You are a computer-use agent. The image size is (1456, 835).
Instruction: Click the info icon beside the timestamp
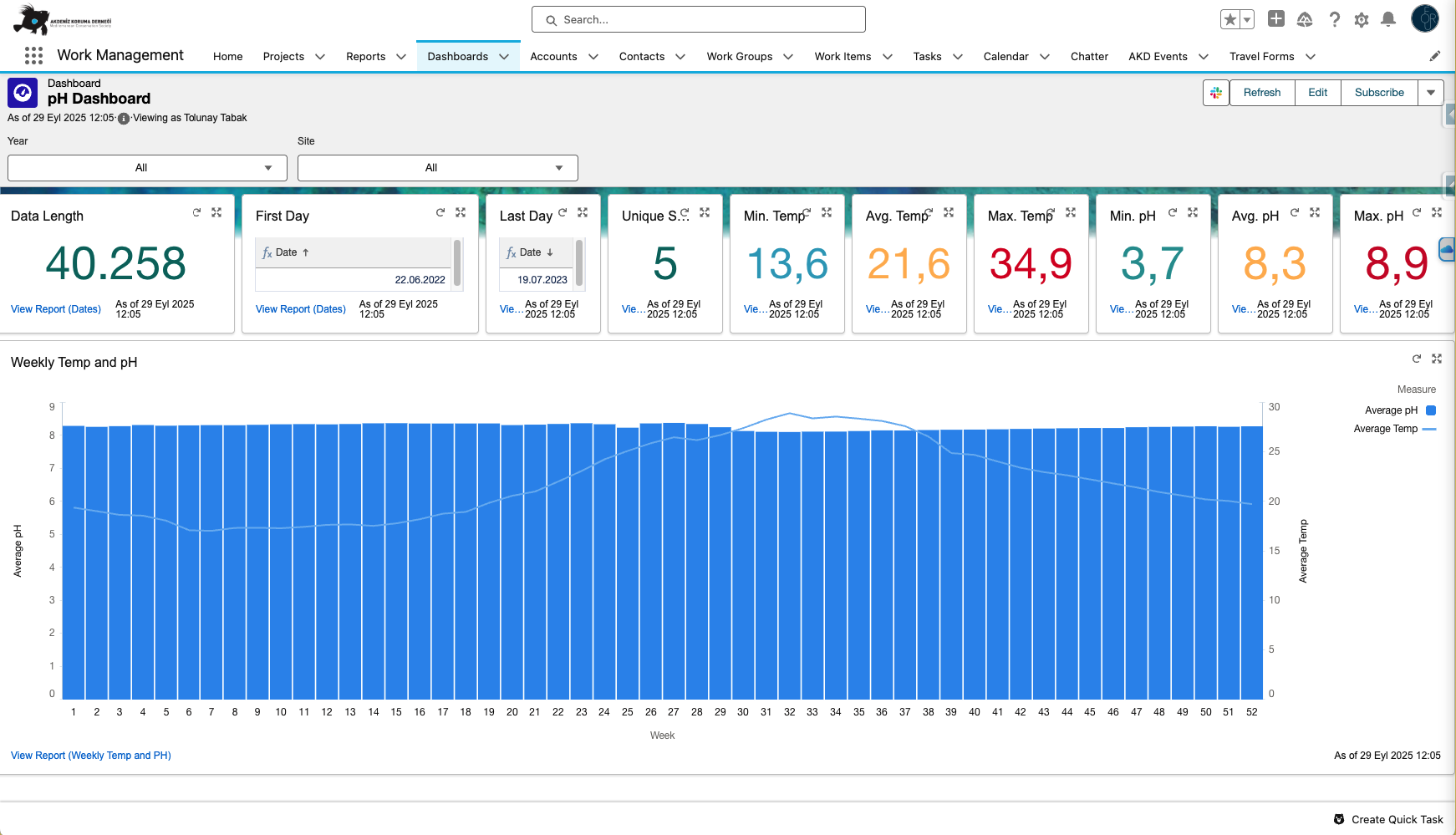(124, 119)
